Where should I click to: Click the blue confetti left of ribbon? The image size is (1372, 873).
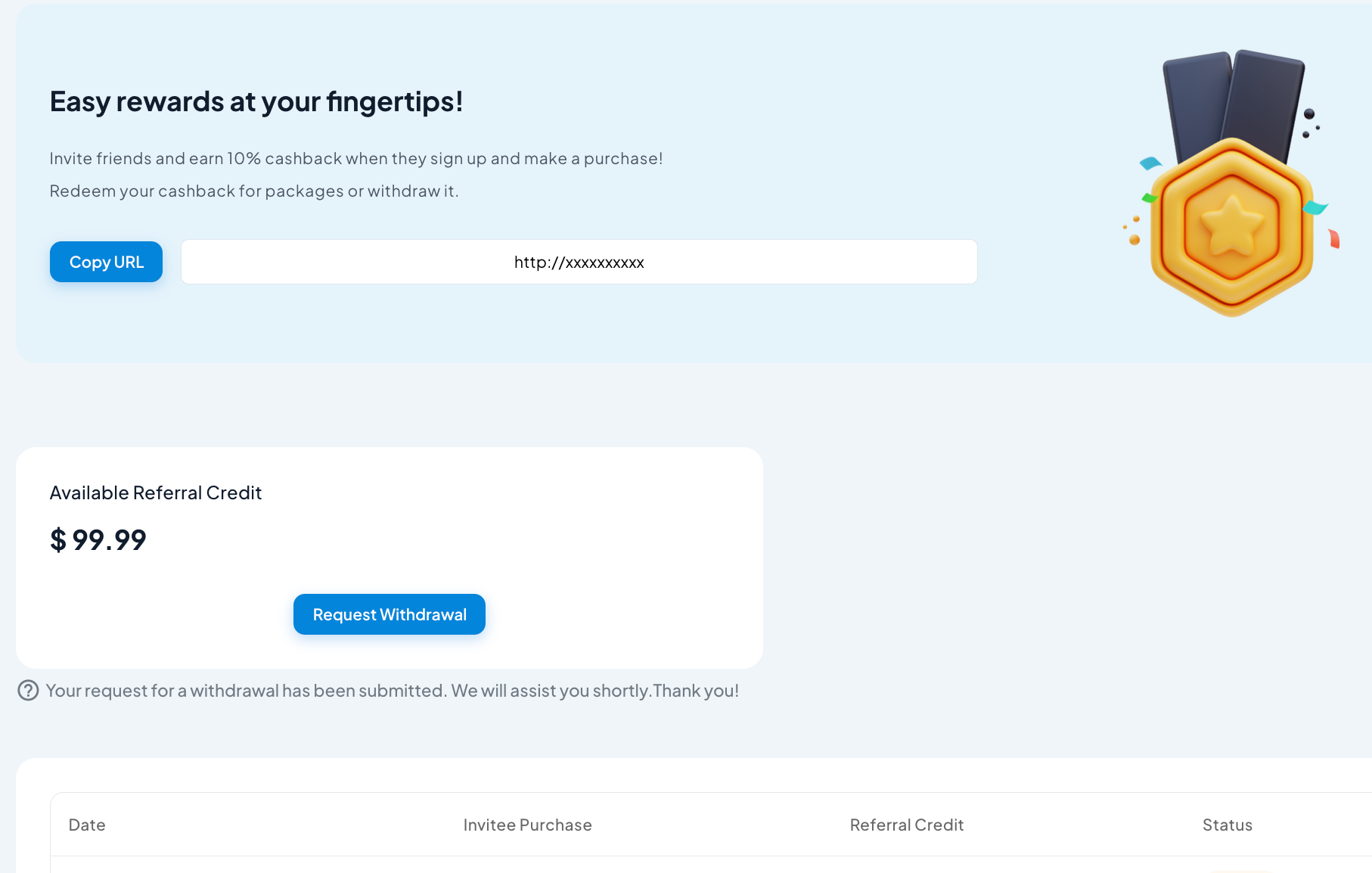[1150, 163]
